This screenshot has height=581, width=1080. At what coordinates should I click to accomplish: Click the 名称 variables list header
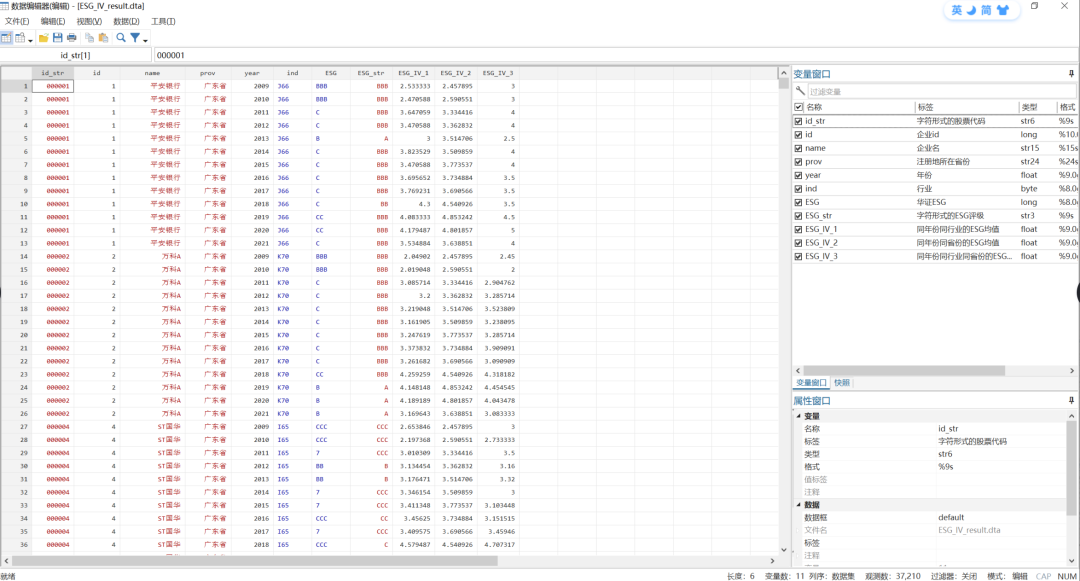858,107
